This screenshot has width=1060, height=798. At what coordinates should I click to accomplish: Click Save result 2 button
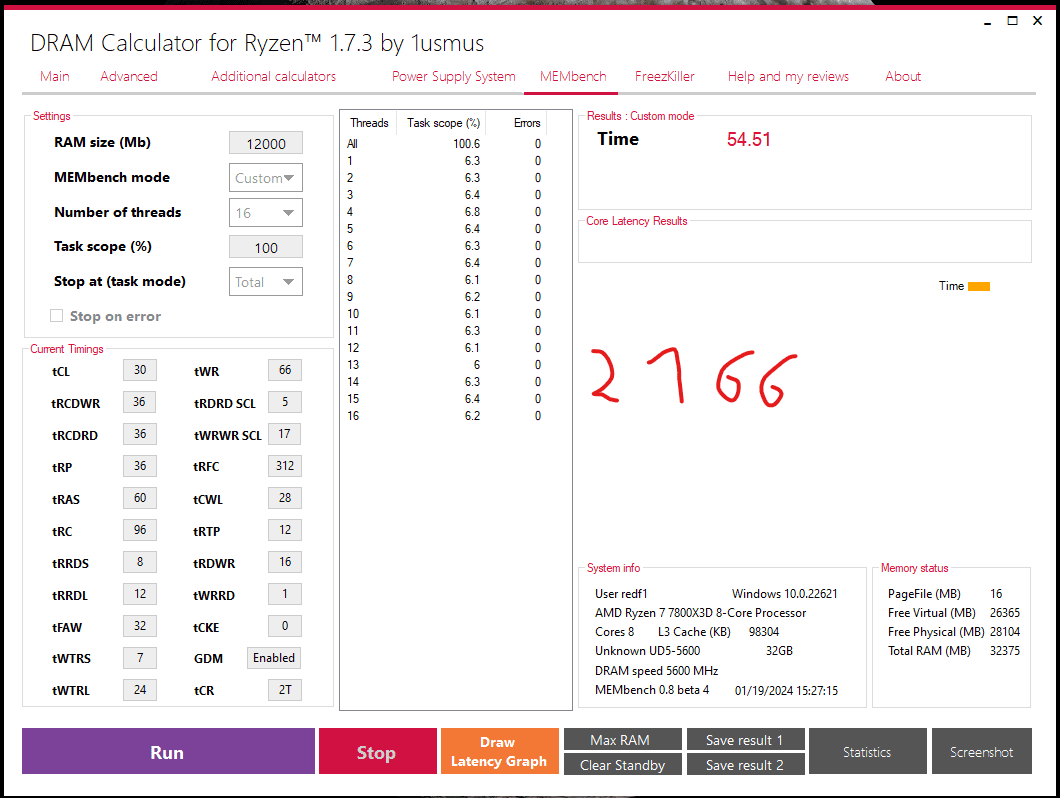tap(745, 765)
